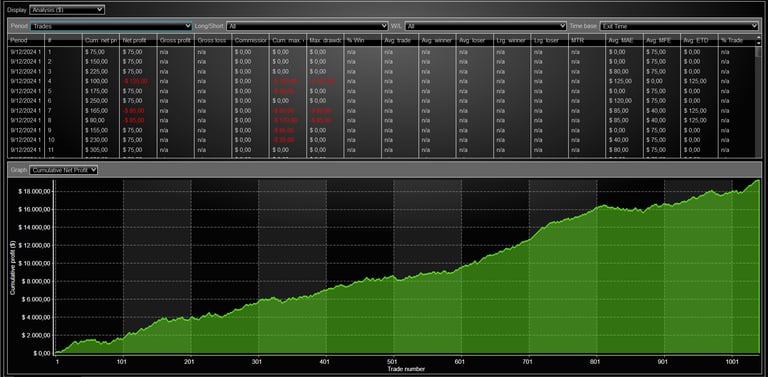Click the MTR column header
The height and width of the screenshot is (377, 768).
coord(587,40)
